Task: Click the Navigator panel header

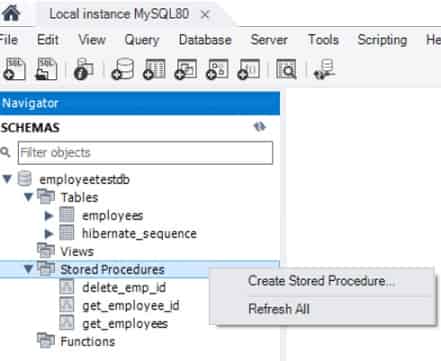Action: click(140, 103)
